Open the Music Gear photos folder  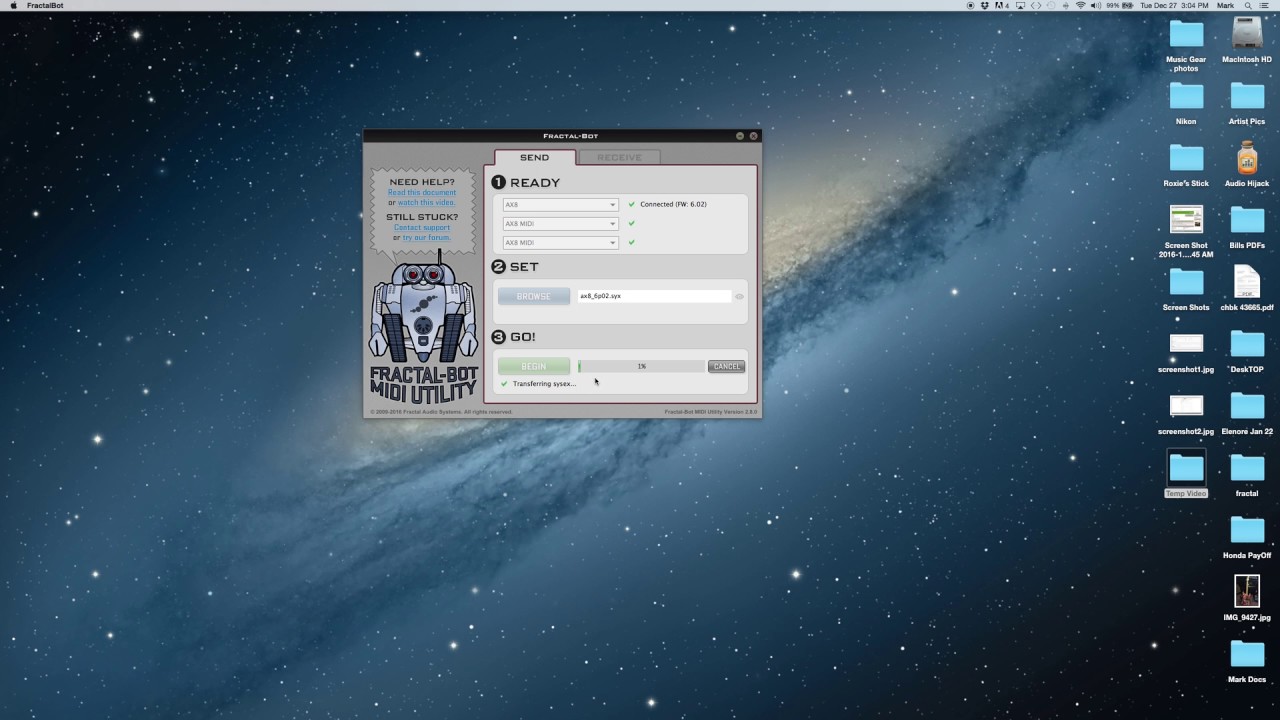1186,34
